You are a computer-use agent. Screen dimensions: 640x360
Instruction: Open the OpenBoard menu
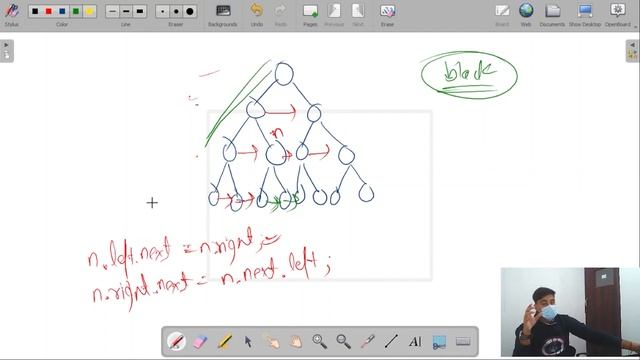tap(618, 15)
